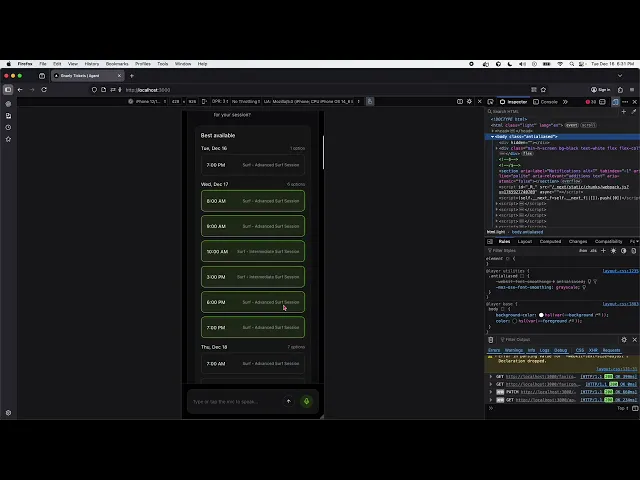Toggle the .cls class panel

click(593, 251)
